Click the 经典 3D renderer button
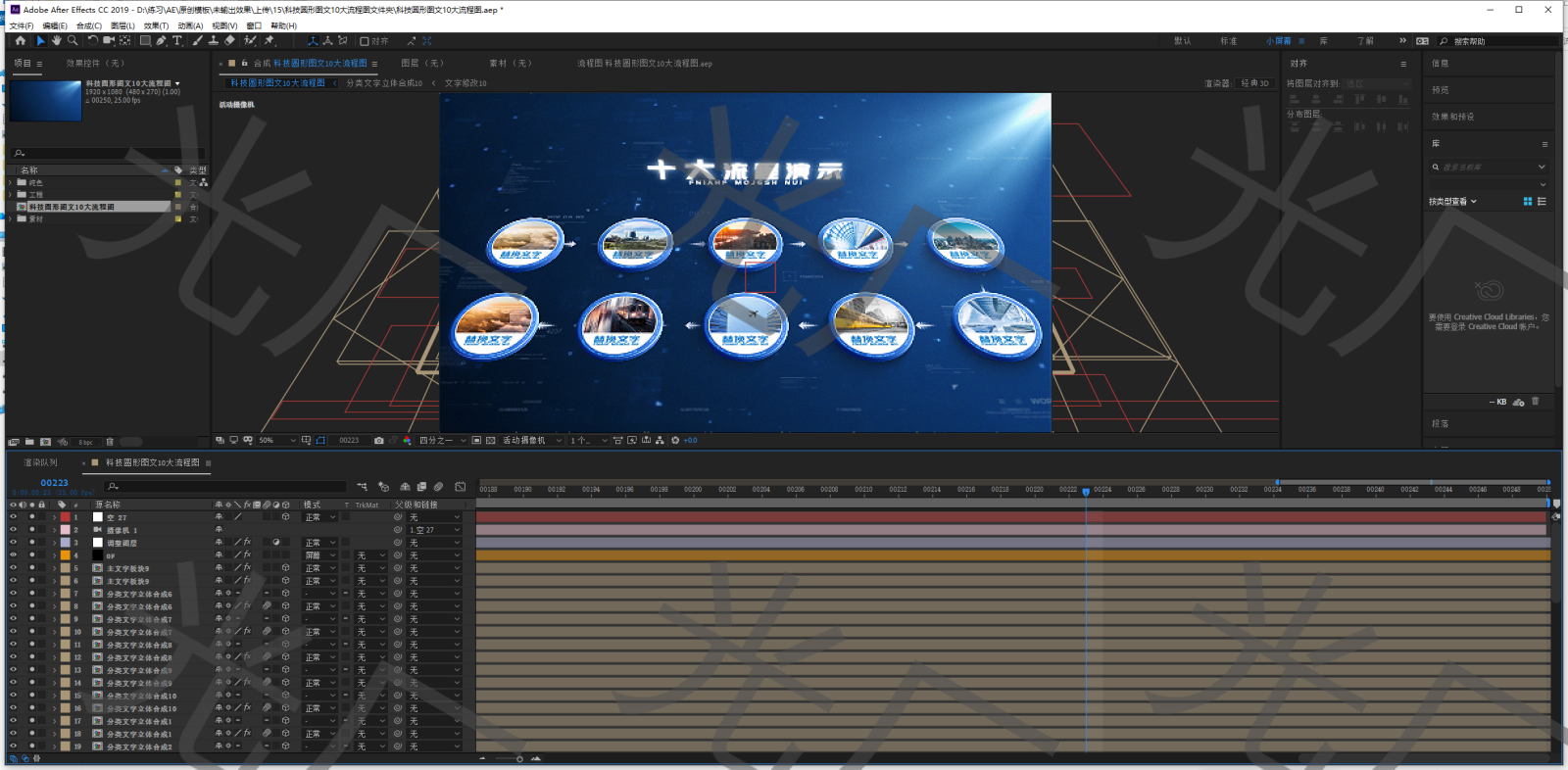 (x=1254, y=83)
